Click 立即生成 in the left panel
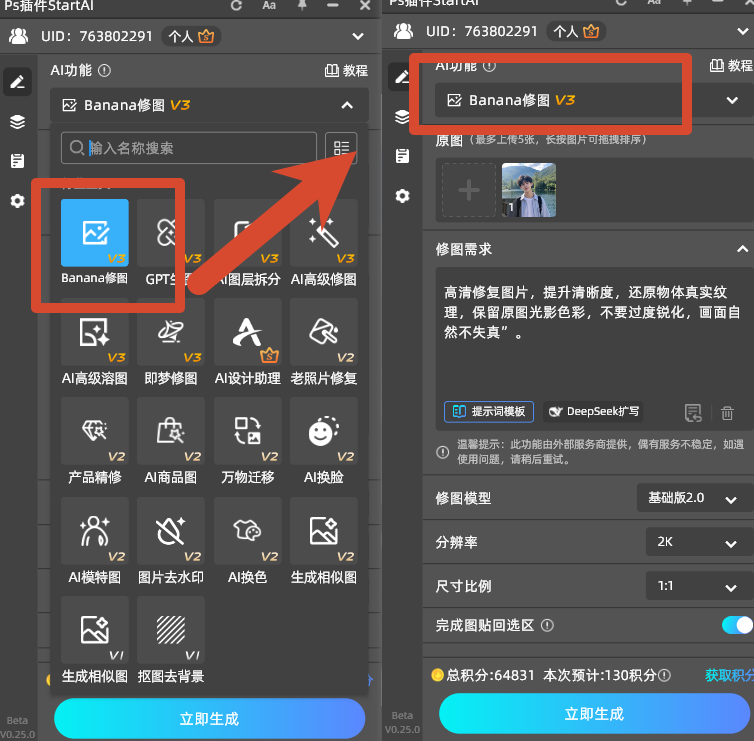The image size is (754, 741). [x=210, y=719]
